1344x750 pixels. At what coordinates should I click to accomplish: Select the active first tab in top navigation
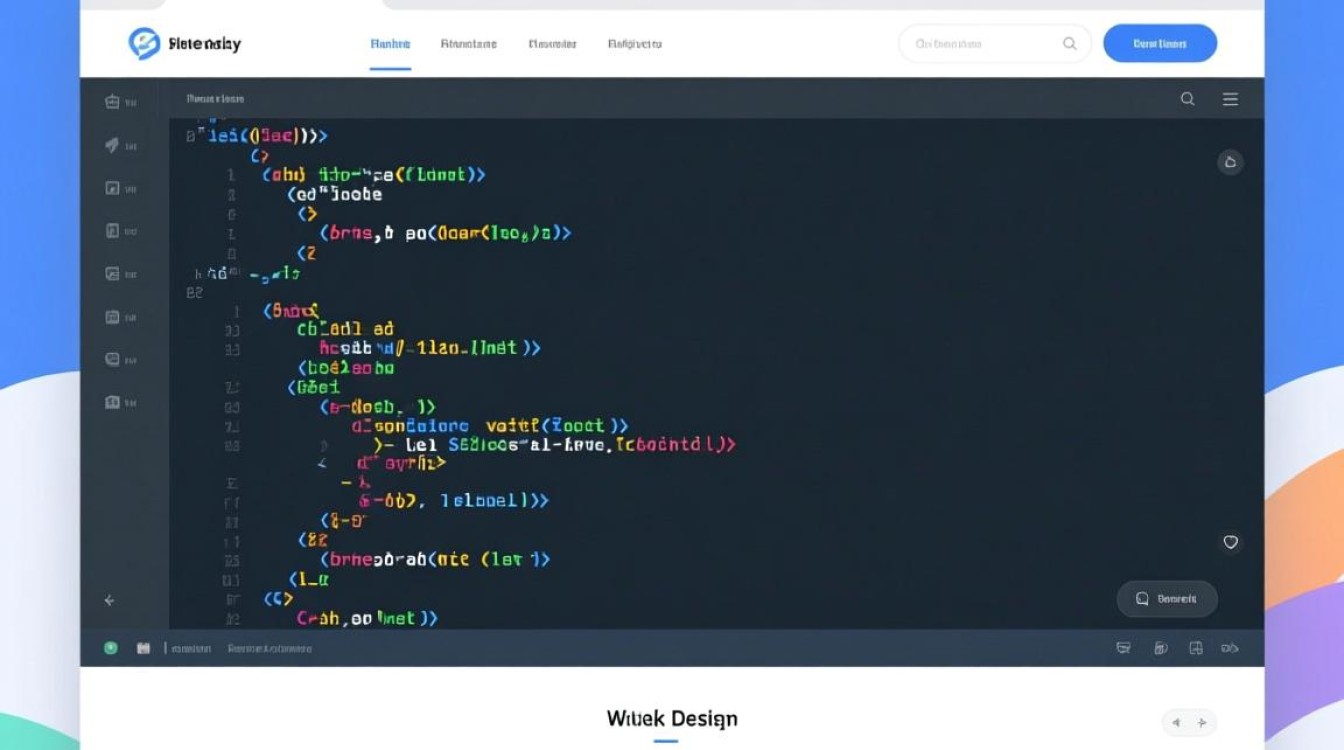390,44
